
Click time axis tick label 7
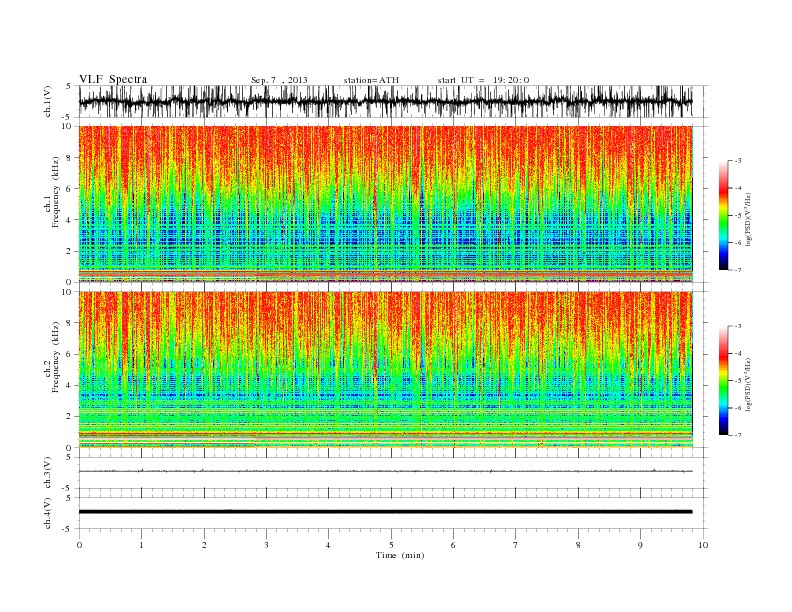click(516, 545)
